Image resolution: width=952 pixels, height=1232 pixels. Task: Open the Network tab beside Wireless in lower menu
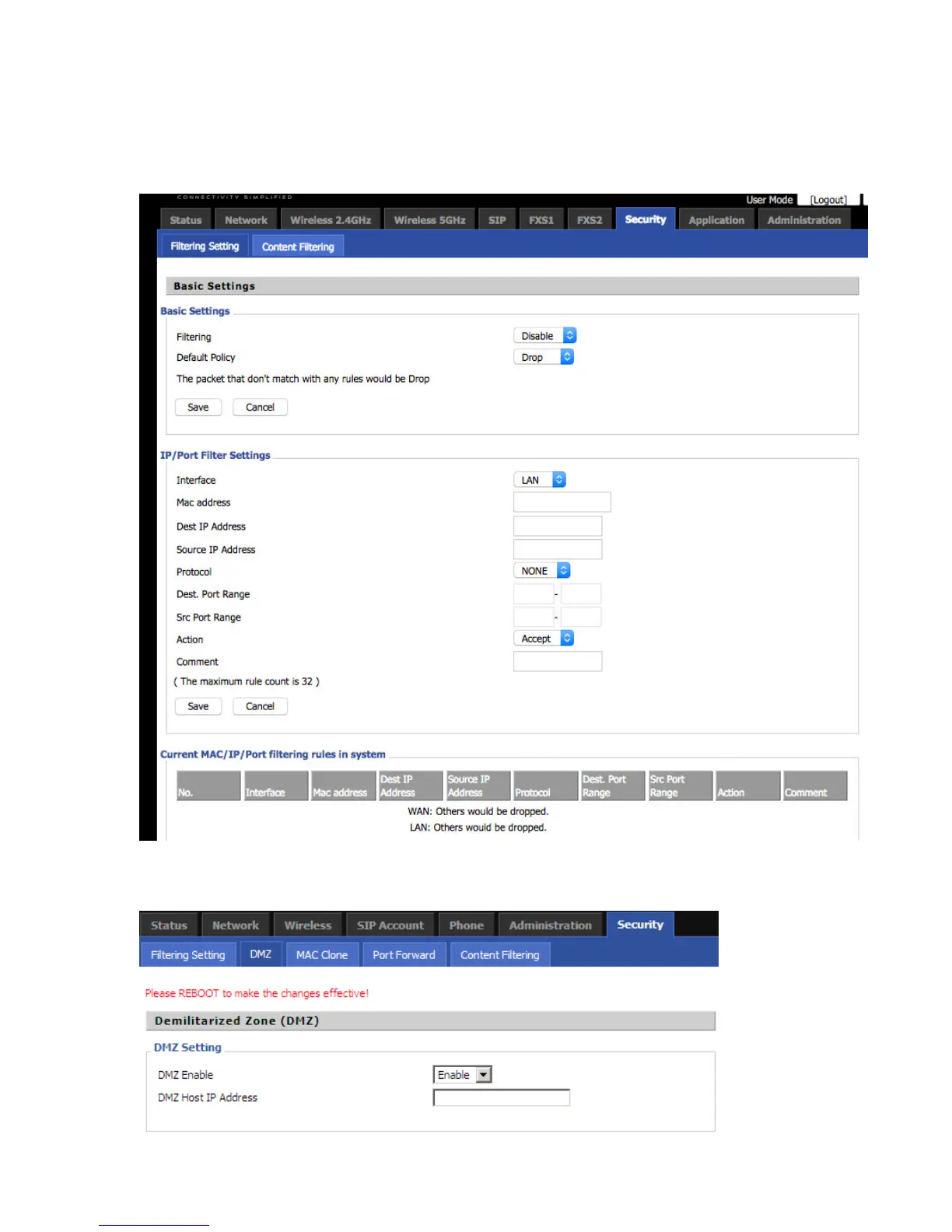pos(236,925)
